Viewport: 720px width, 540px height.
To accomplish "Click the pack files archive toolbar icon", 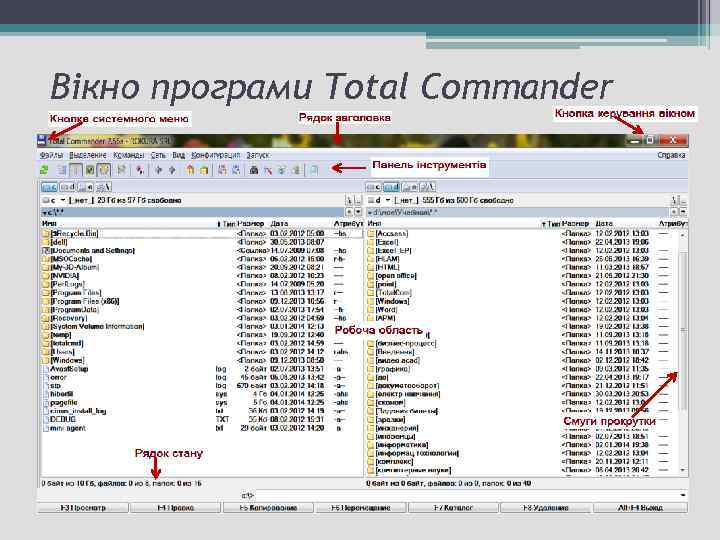I will [x=190, y=170].
